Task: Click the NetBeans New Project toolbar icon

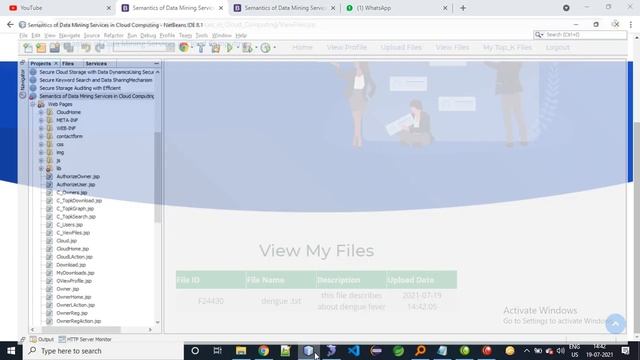Action: pos(41,48)
